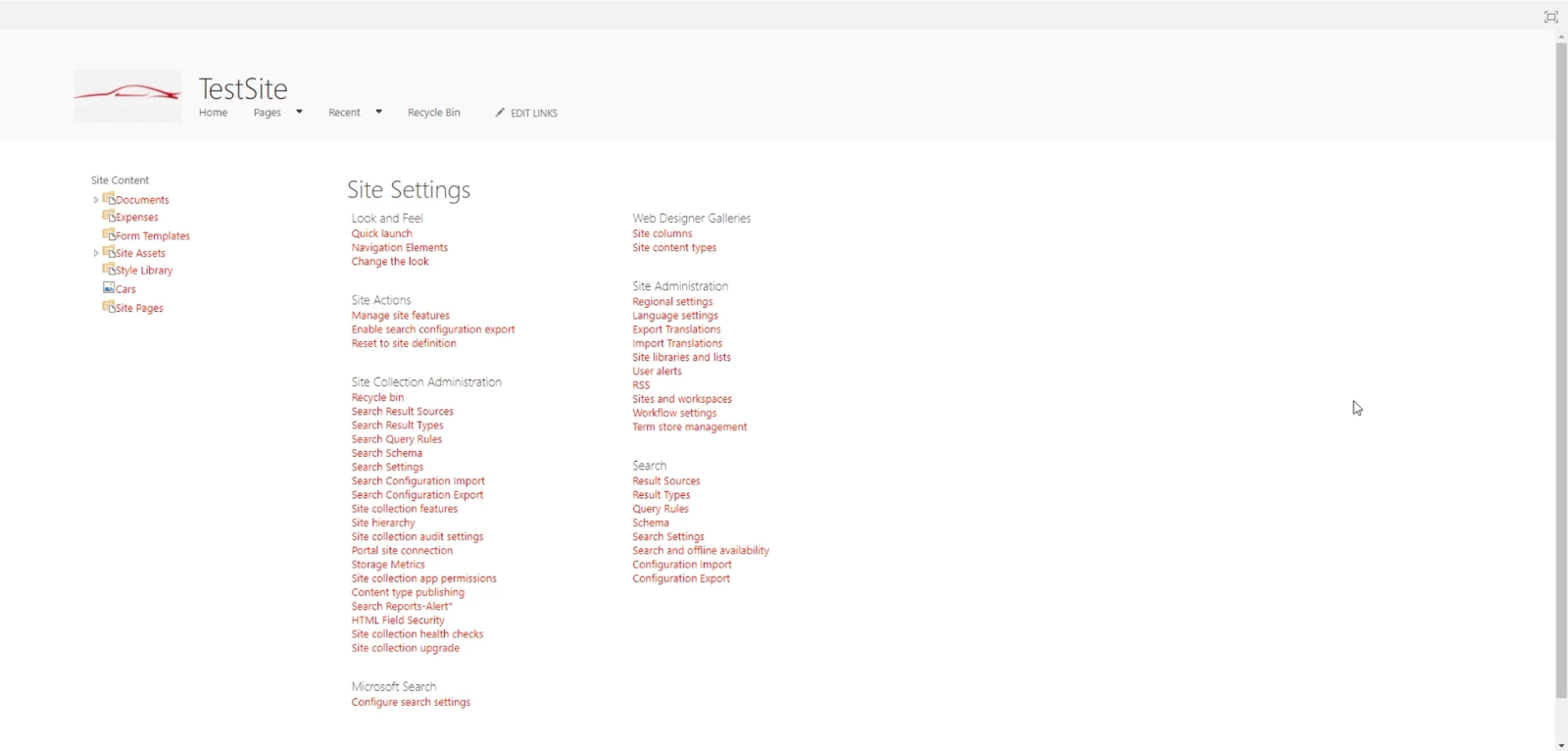Expand the Documents tree node

click(x=96, y=200)
